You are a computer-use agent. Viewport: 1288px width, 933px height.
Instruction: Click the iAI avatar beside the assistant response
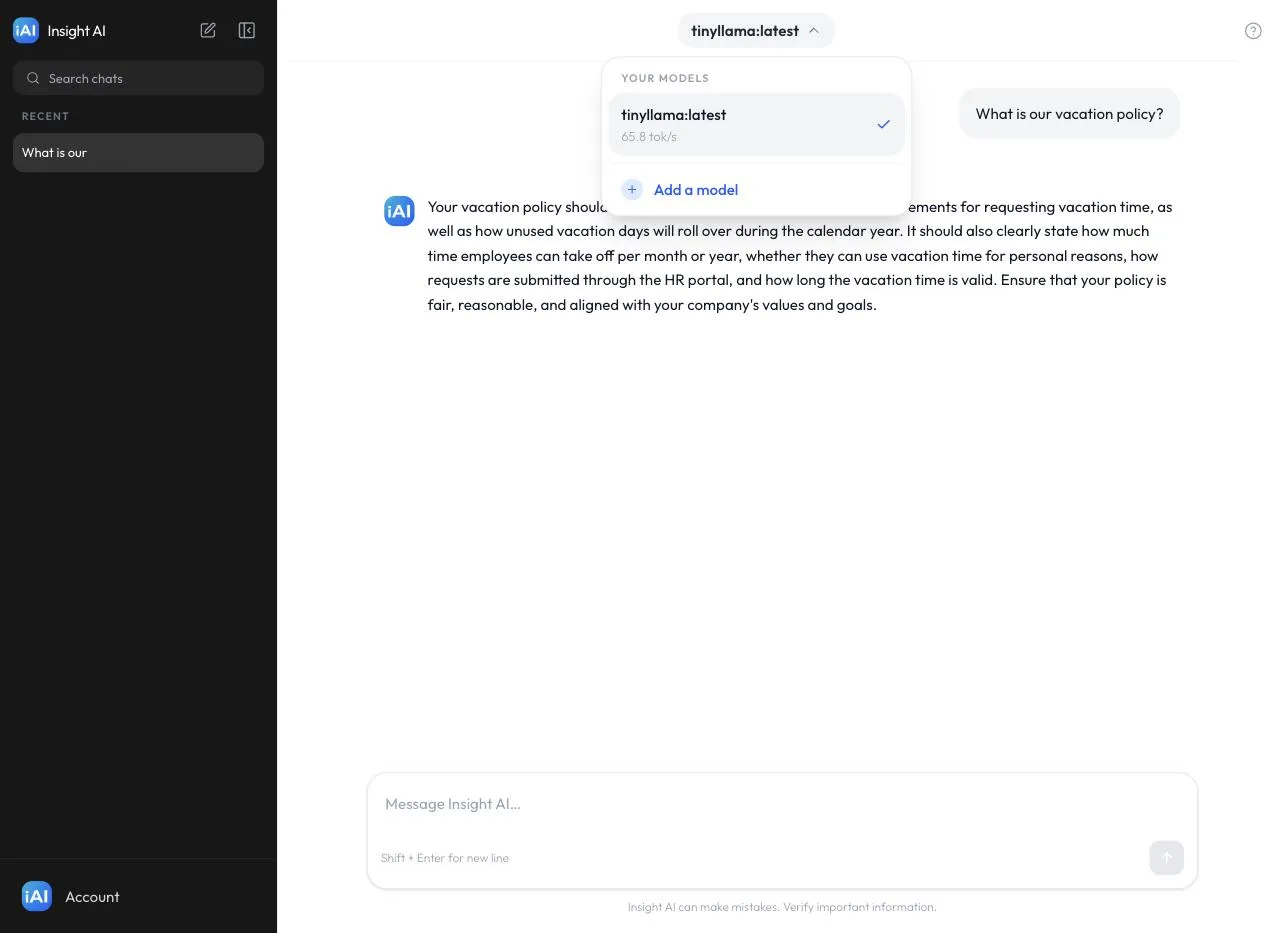399,211
